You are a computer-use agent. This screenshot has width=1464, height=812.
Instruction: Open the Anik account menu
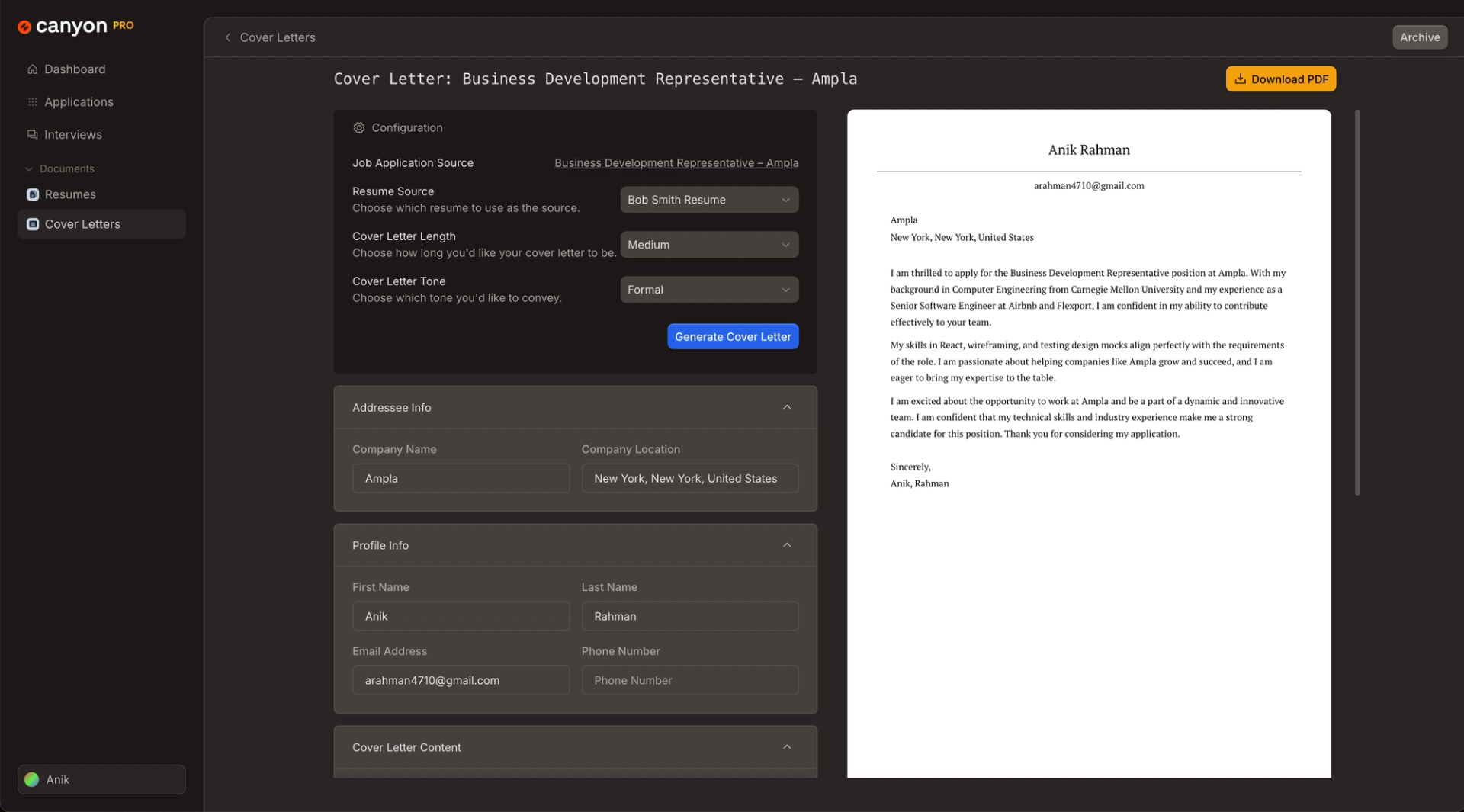coord(101,779)
